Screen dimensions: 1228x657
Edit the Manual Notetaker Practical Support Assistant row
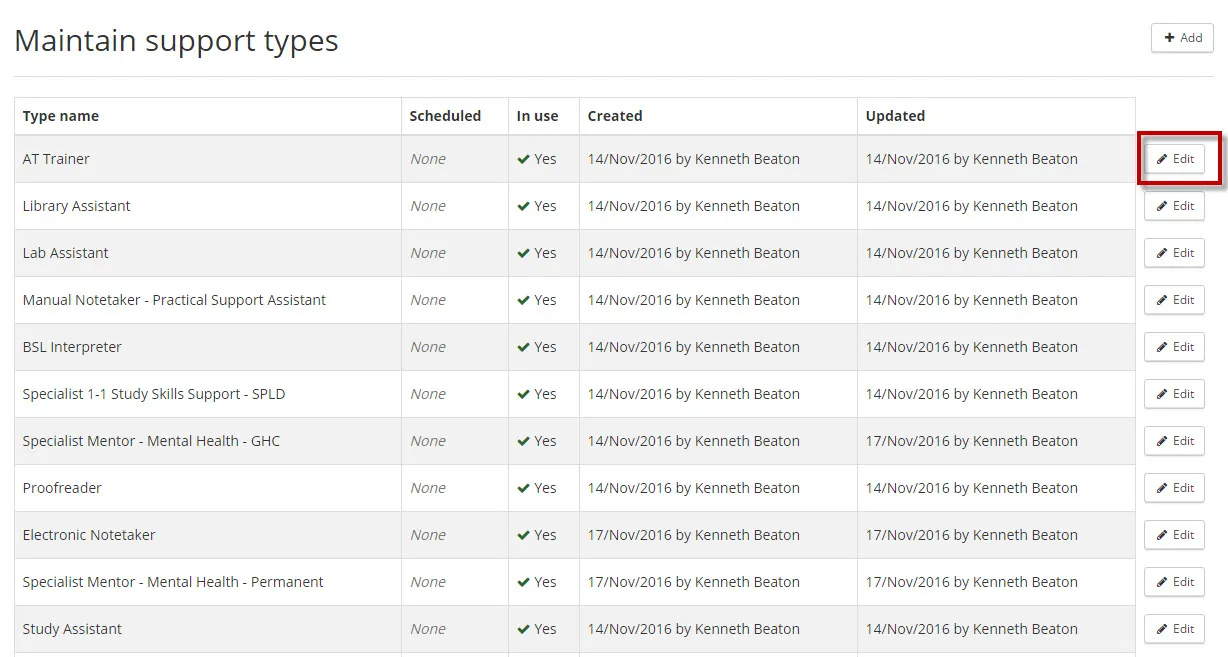[1174, 300]
